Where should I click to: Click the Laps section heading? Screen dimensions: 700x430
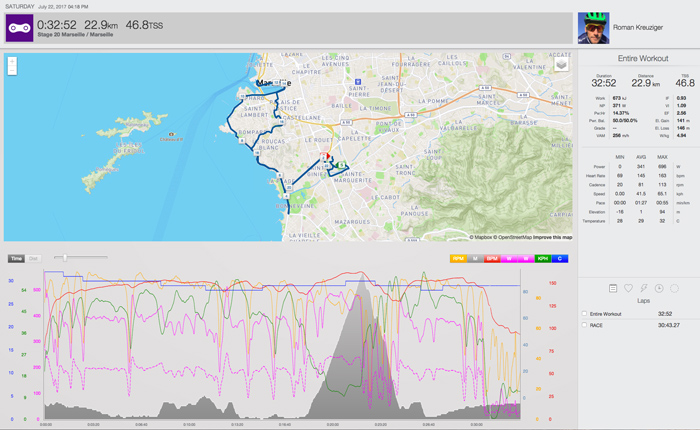pyautogui.click(x=643, y=301)
